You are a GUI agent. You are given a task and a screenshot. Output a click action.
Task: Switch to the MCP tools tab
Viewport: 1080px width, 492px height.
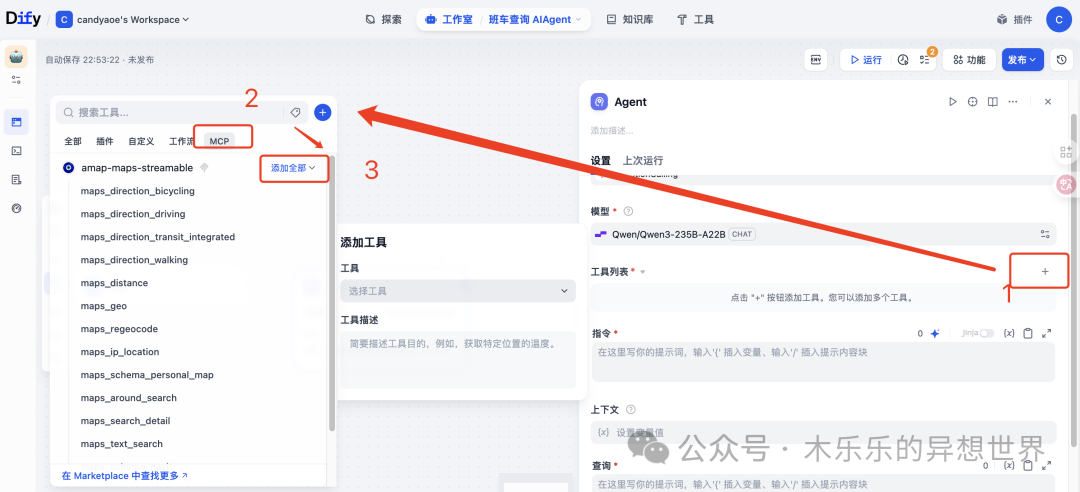(219, 141)
